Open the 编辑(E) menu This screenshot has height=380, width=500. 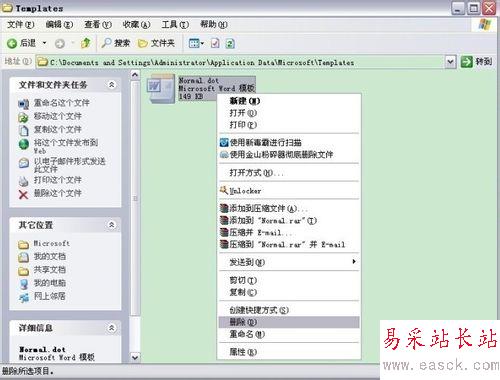(x=59, y=25)
